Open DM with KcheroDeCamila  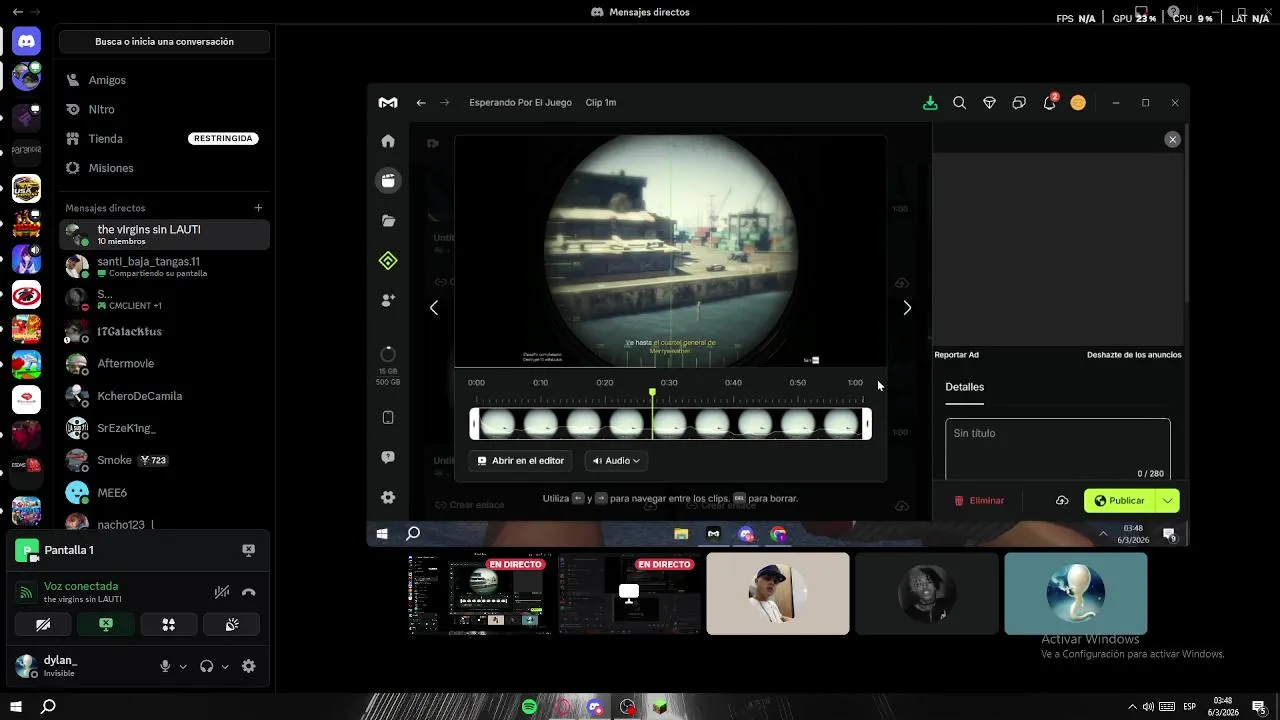[164, 396]
